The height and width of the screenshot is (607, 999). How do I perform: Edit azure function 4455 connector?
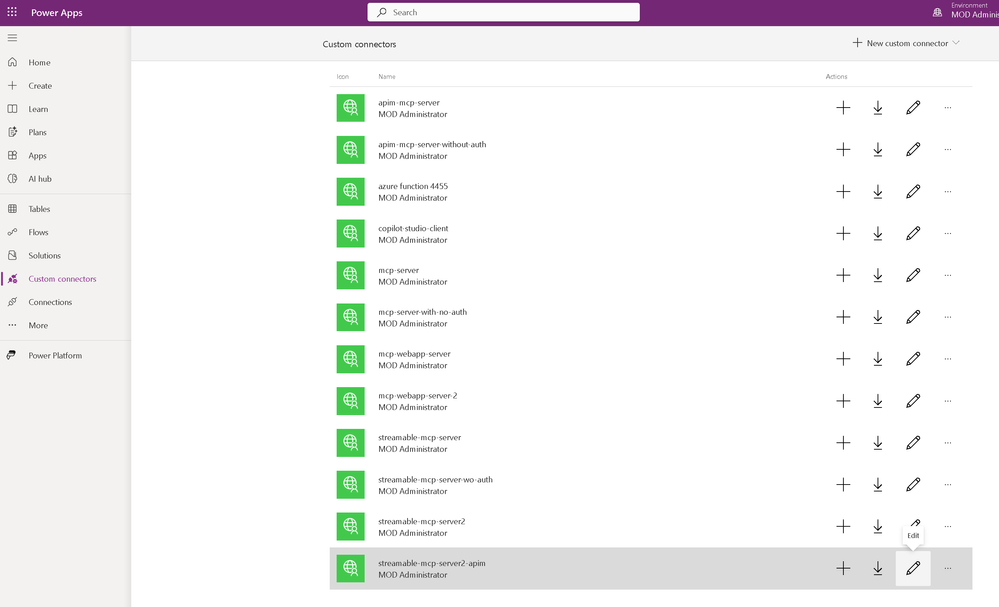coord(913,192)
